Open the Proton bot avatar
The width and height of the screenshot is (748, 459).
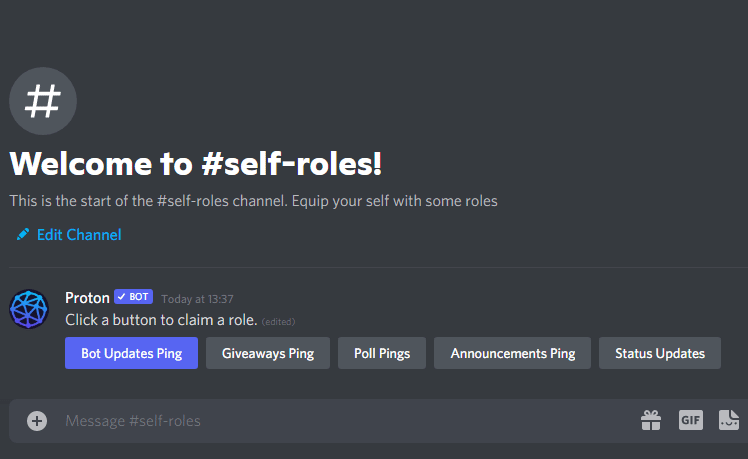pyautogui.click(x=29, y=309)
